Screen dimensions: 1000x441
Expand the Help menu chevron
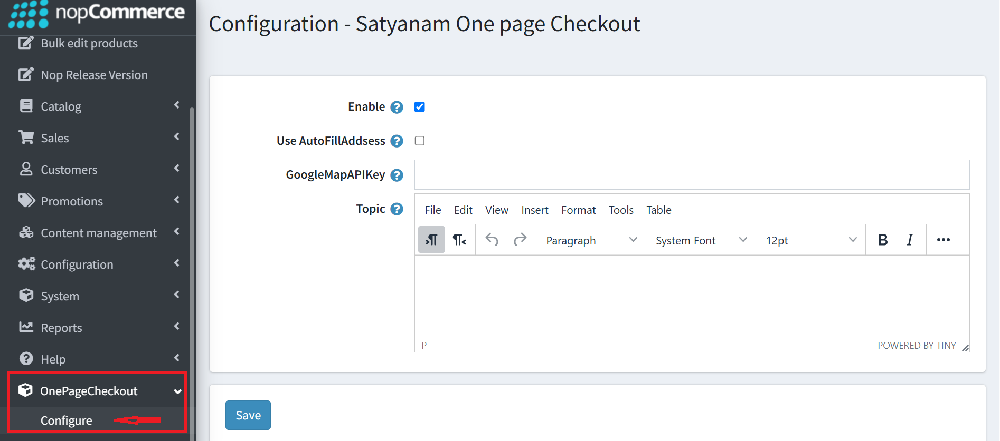click(x=177, y=358)
